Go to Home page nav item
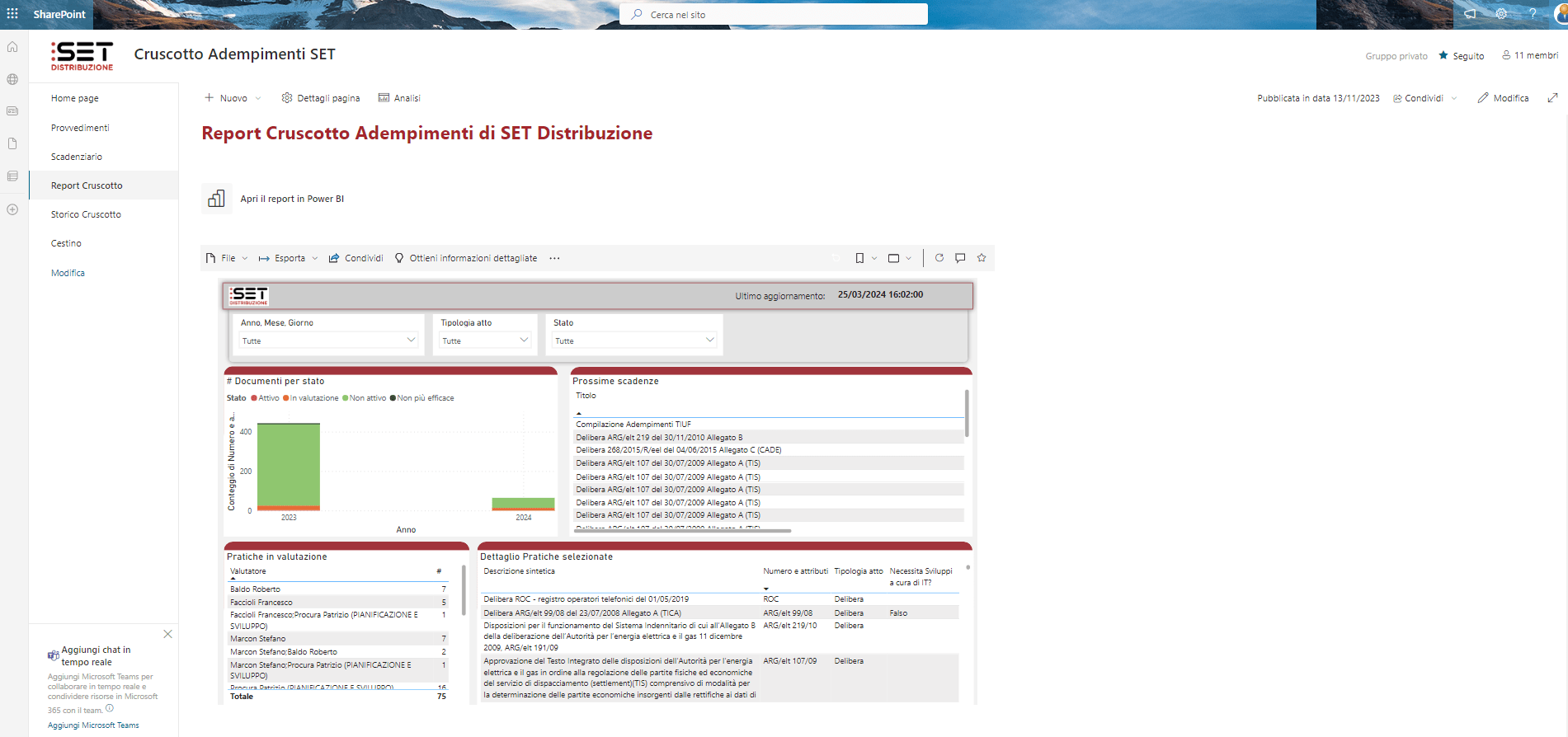The width and height of the screenshot is (1568, 737). click(x=75, y=98)
